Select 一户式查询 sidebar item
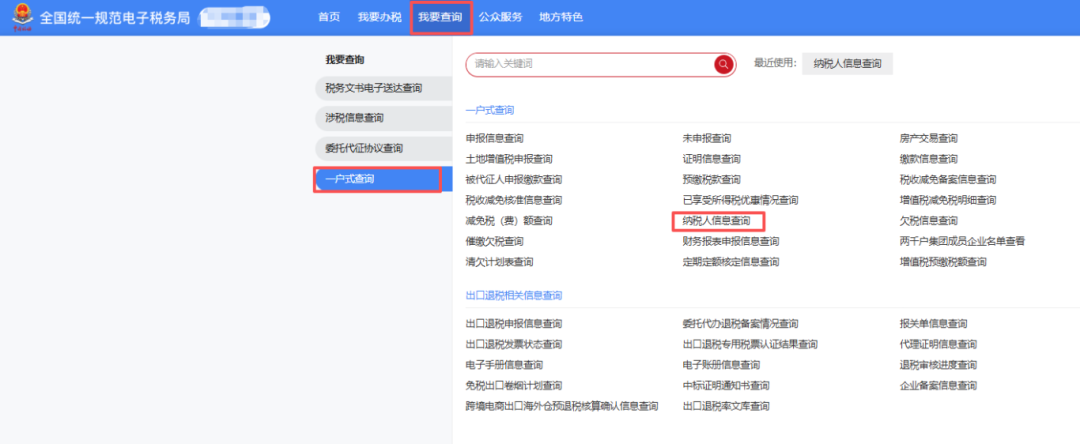This screenshot has width=1080, height=444. (x=350, y=179)
